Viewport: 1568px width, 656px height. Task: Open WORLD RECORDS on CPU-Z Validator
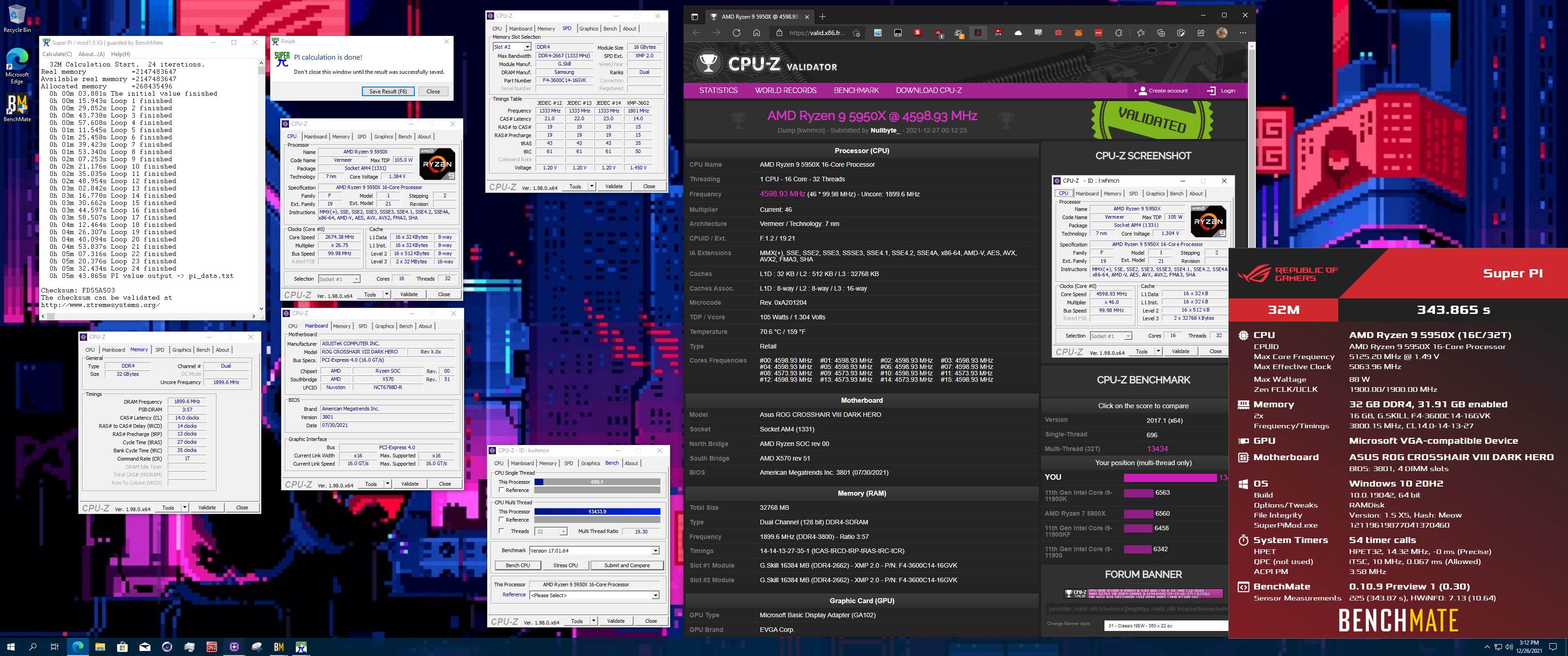[785, 90]
